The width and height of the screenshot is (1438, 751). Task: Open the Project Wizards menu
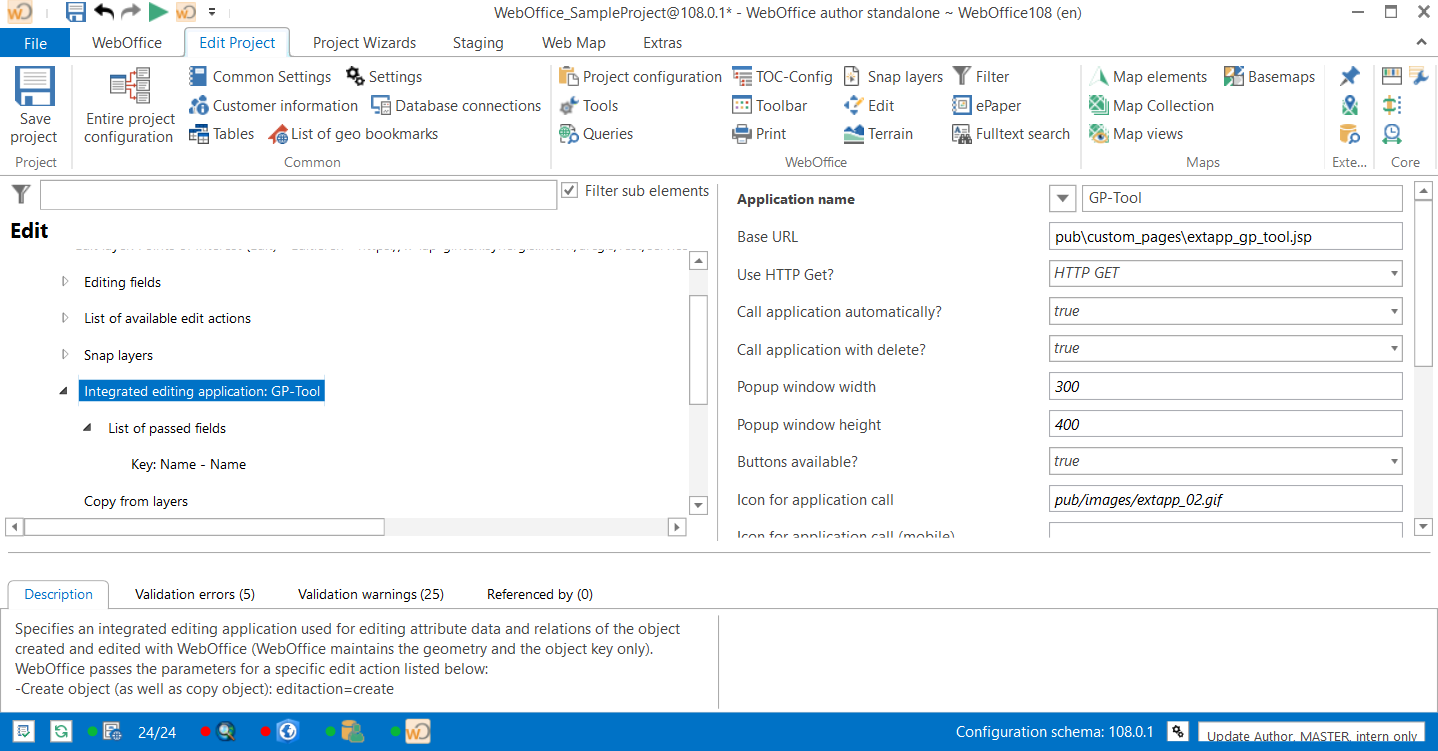(364, 42)
